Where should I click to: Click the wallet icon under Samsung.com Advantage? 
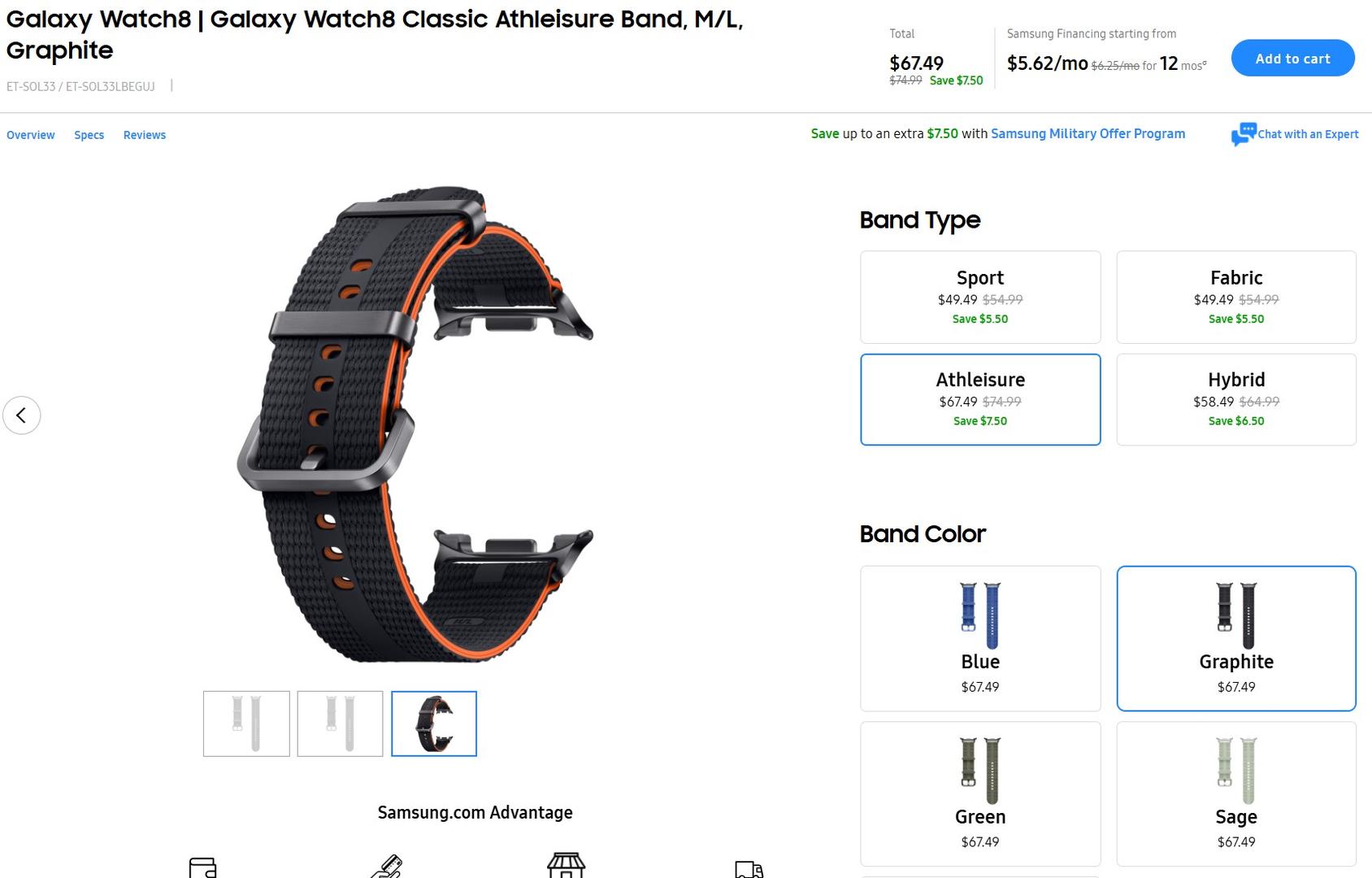point(202,867)
